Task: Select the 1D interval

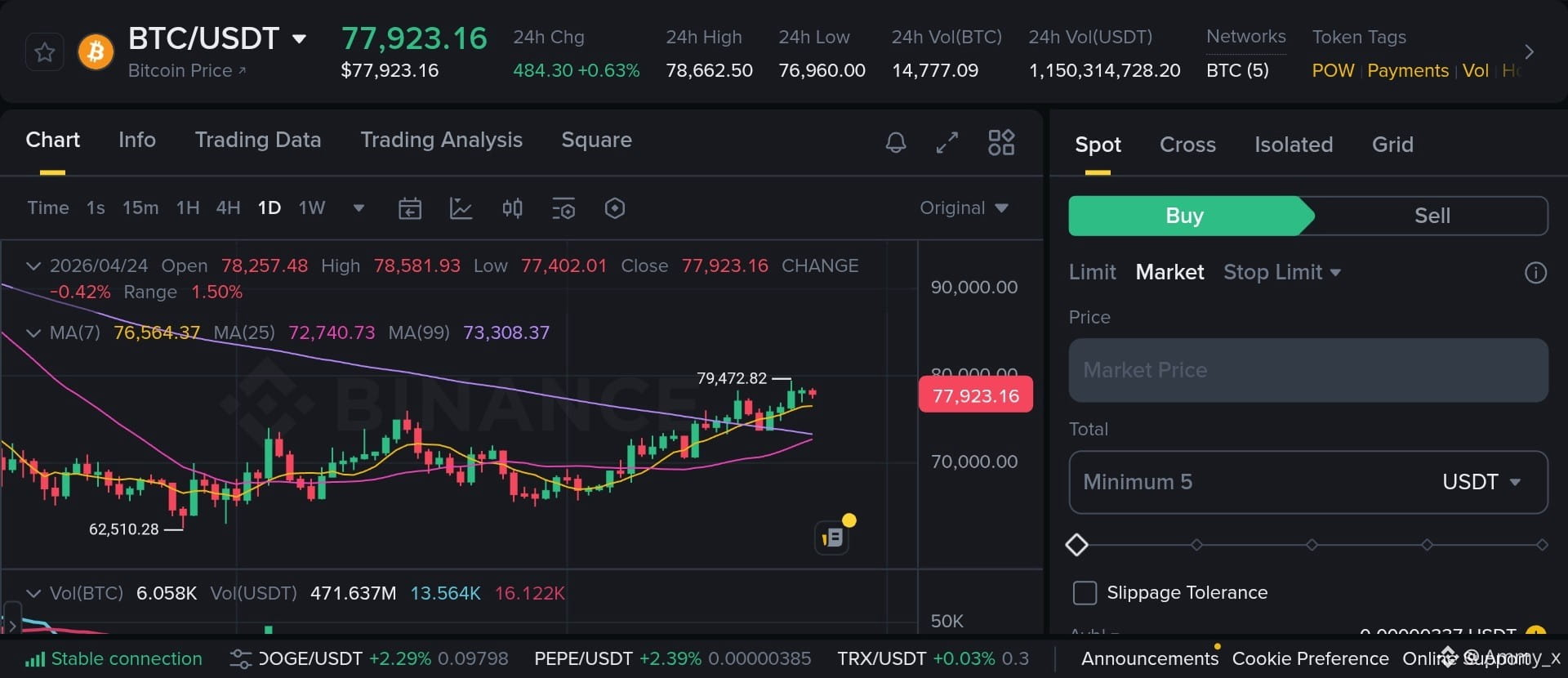Action: [x=269, y=208]
